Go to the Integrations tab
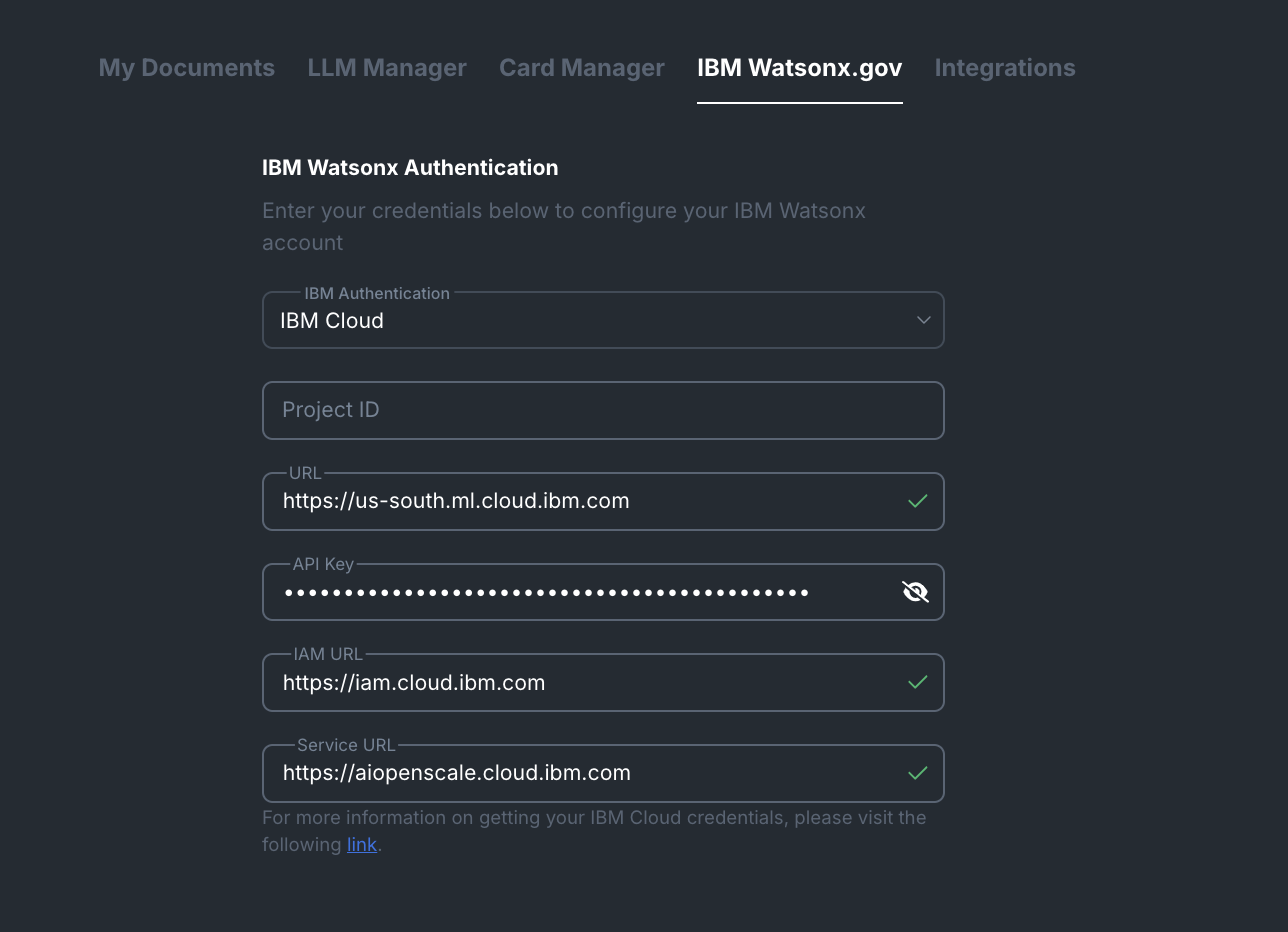 [x=1005, y=68]
